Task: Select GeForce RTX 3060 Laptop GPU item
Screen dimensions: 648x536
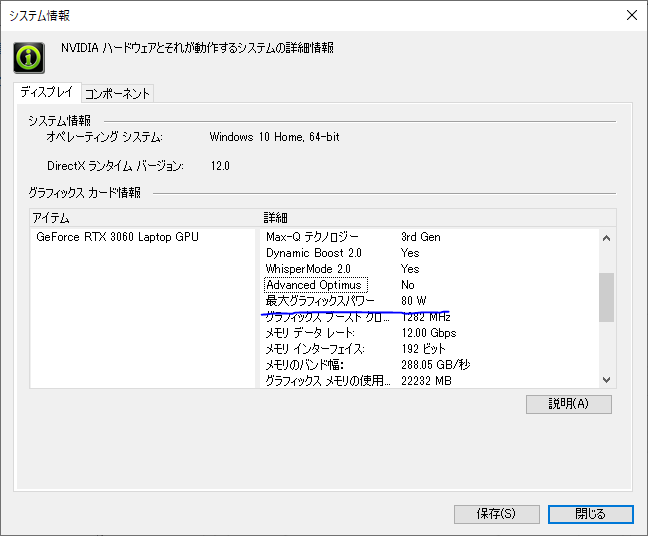Action: point(117,237)
